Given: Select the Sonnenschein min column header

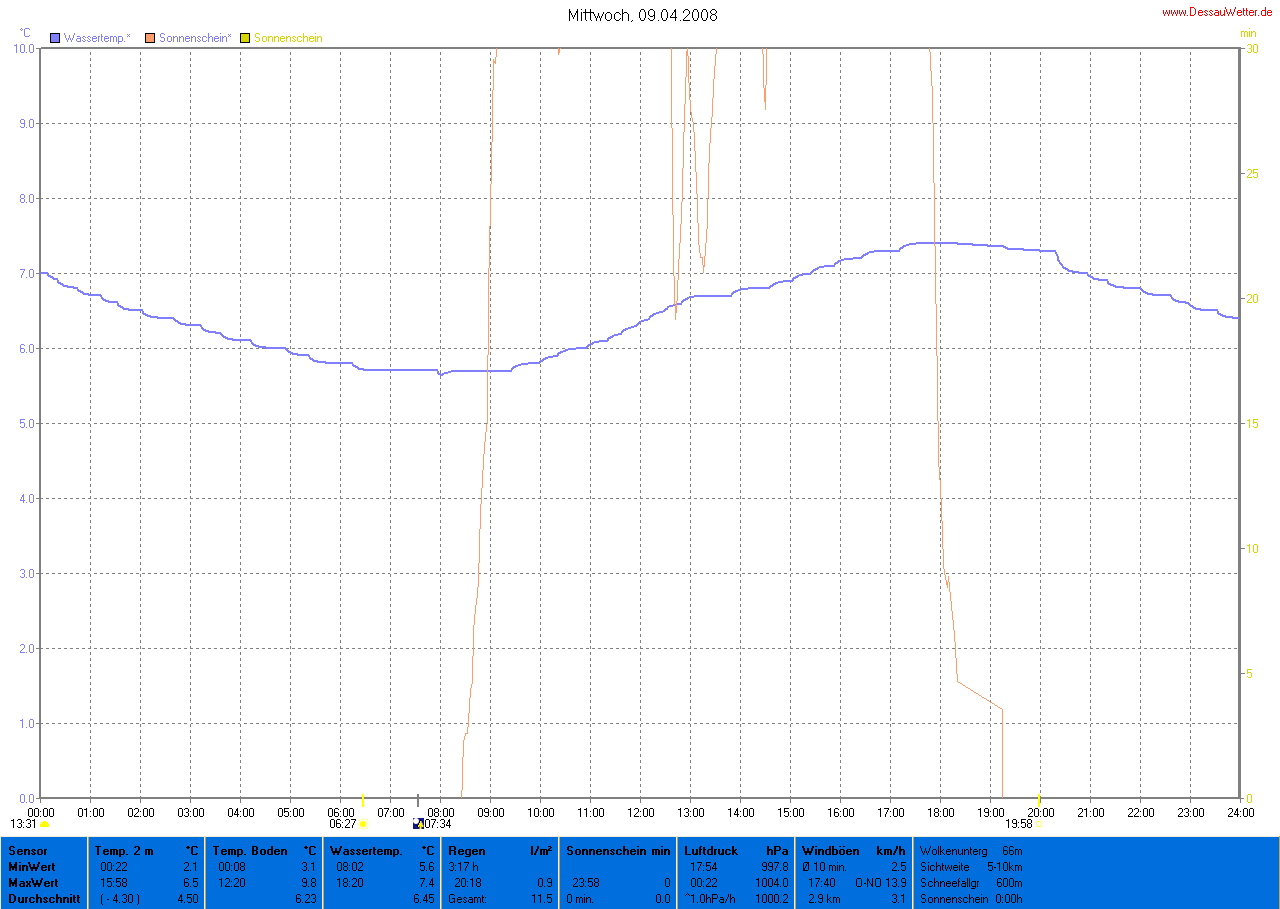Looking at the screenshot, I should pos(618,851).
